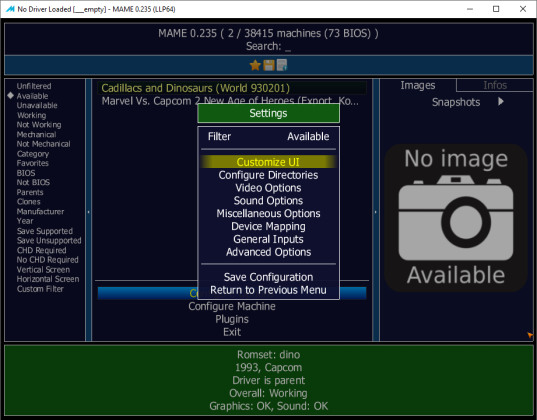The width and height of the screenshot is (537, 420).
Task: Select the Year filter
Action: pos(25,221)
